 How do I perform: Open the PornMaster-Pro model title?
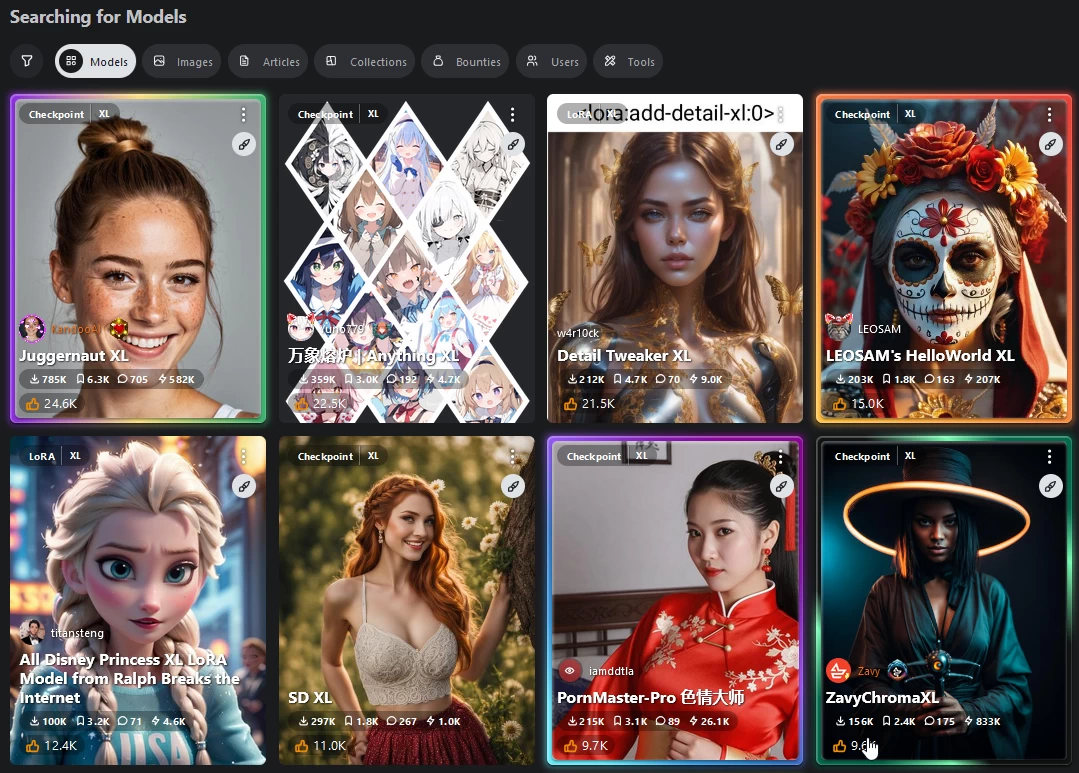[x=650, y=698]
